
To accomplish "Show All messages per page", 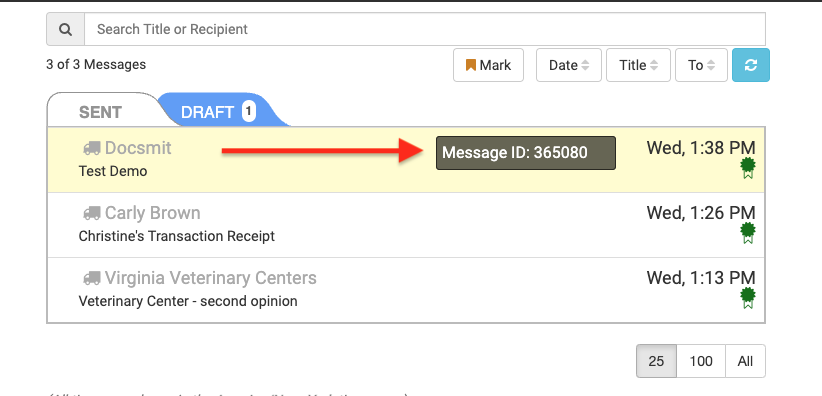I will 745,361.
